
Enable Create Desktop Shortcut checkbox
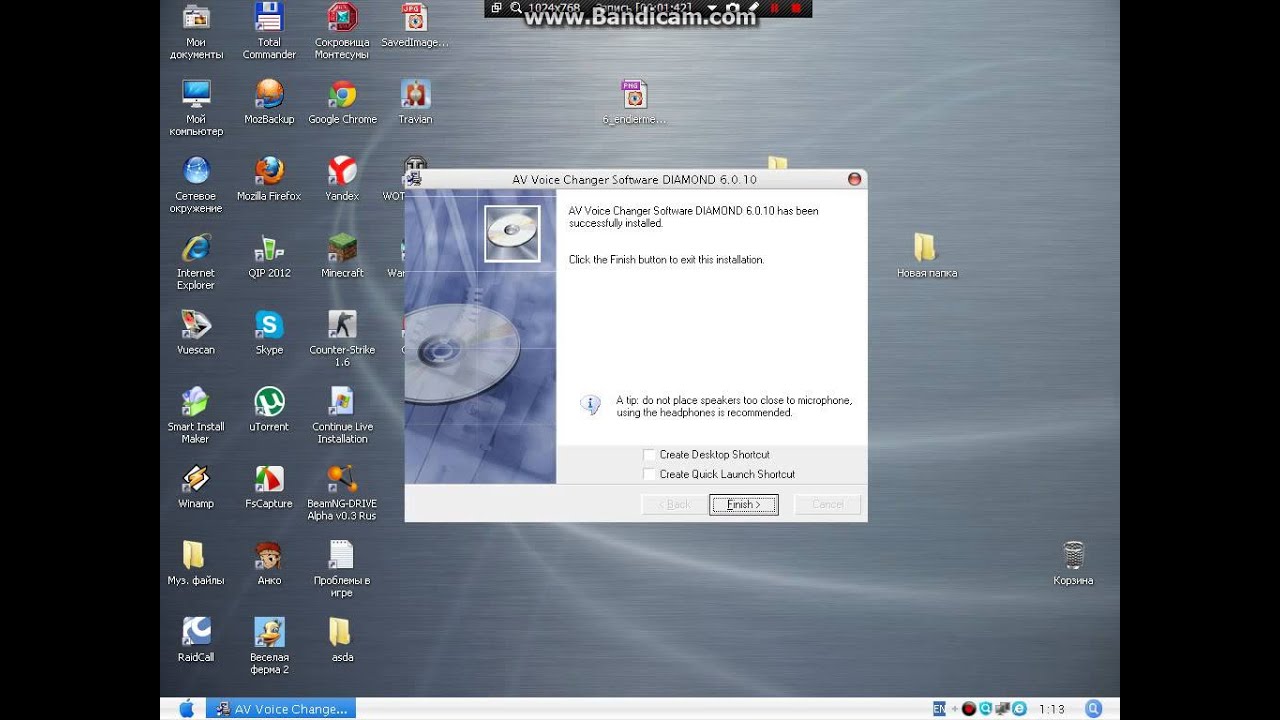(650, 455)
